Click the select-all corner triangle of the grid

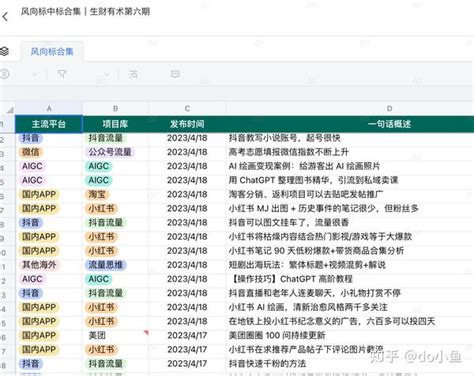(x=10, y=110)
